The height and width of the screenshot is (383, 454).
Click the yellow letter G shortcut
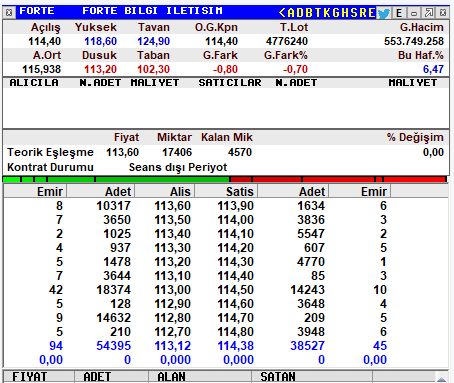(336, 13)
